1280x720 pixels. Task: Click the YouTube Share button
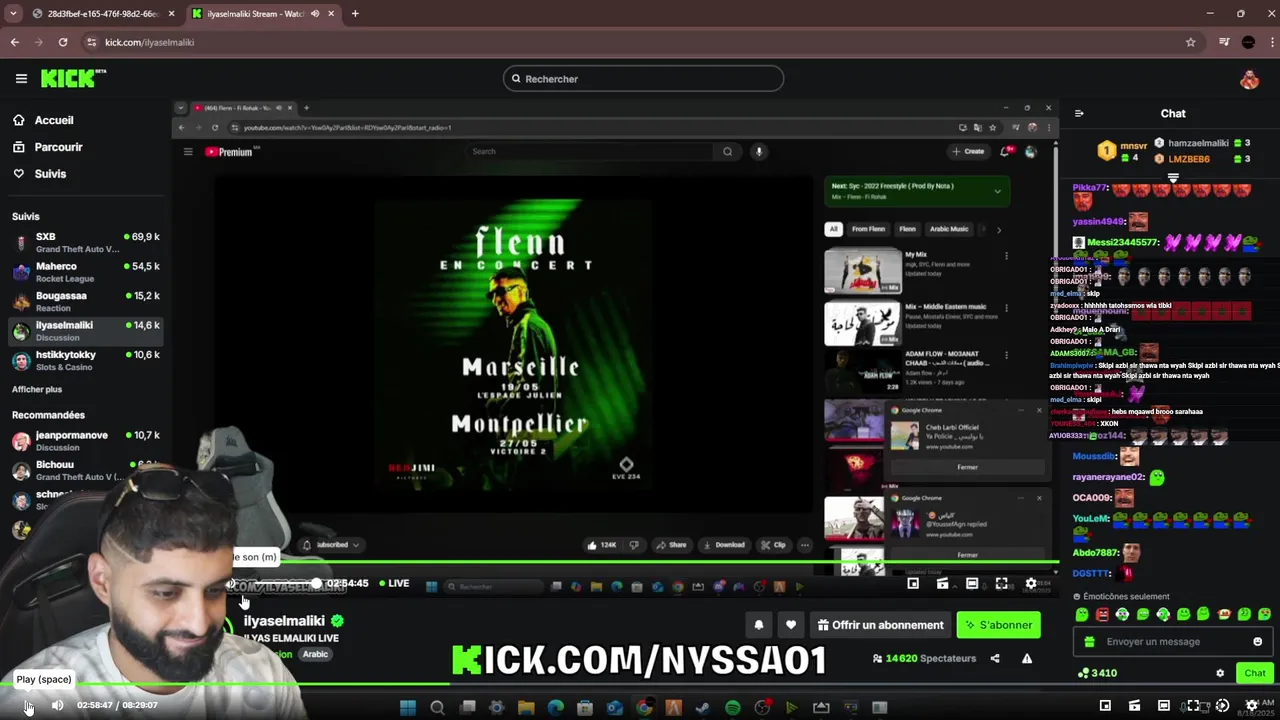671,545
